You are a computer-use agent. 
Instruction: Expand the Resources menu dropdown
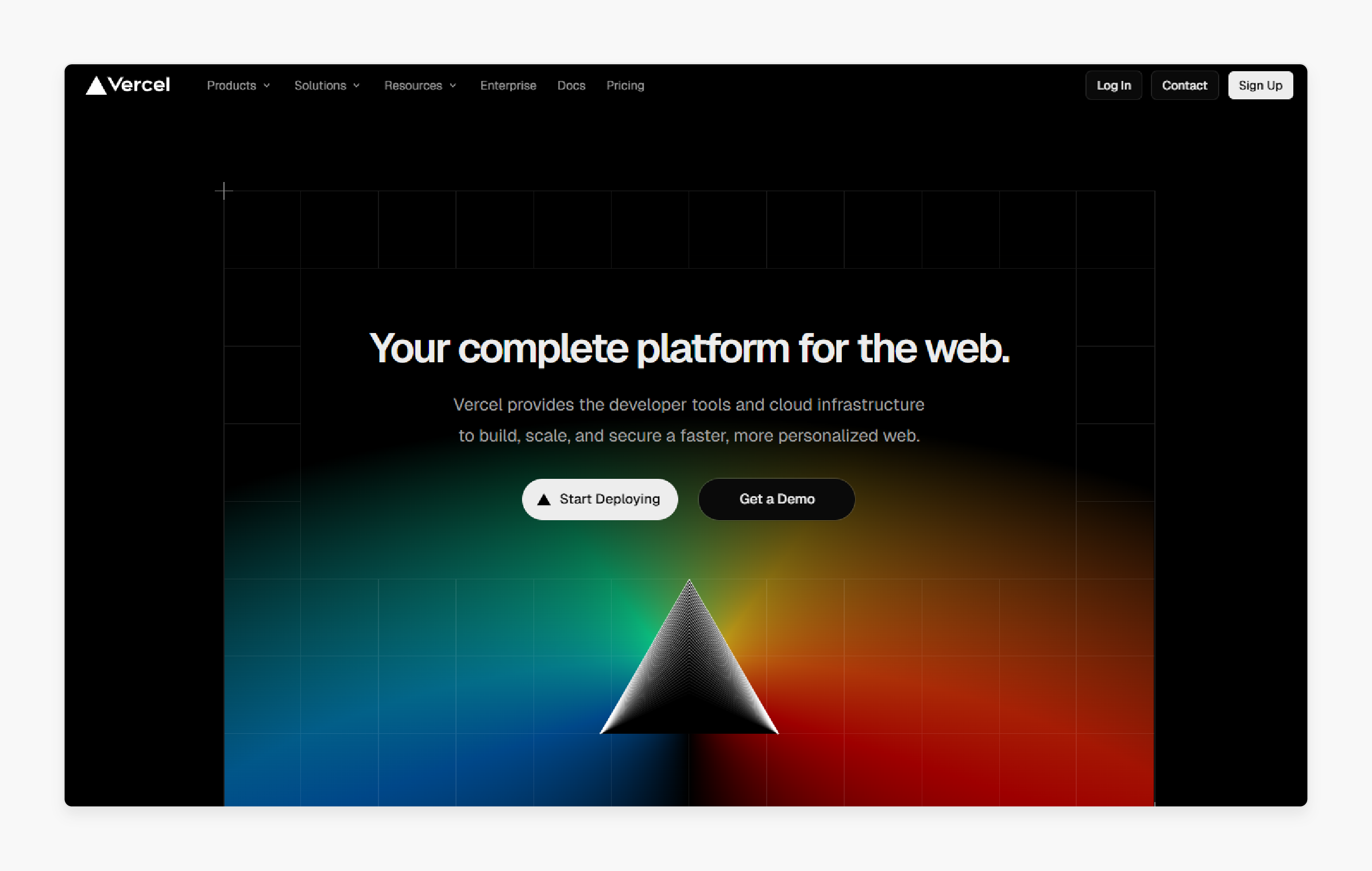point(418,85)
